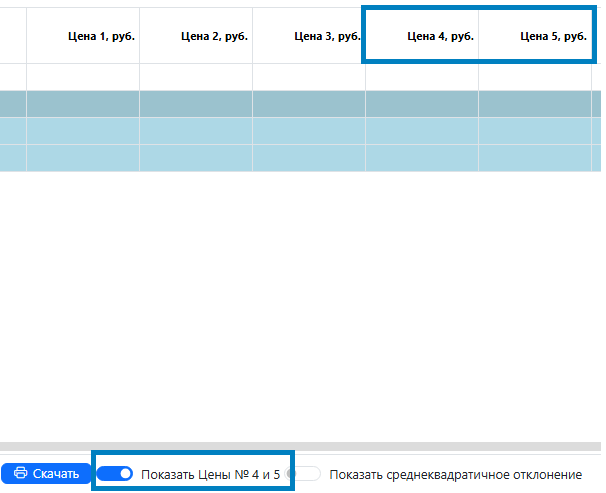Select Цена 3 cell in the dark highlighted row
The image size is (606, 493).
(309, 104)
